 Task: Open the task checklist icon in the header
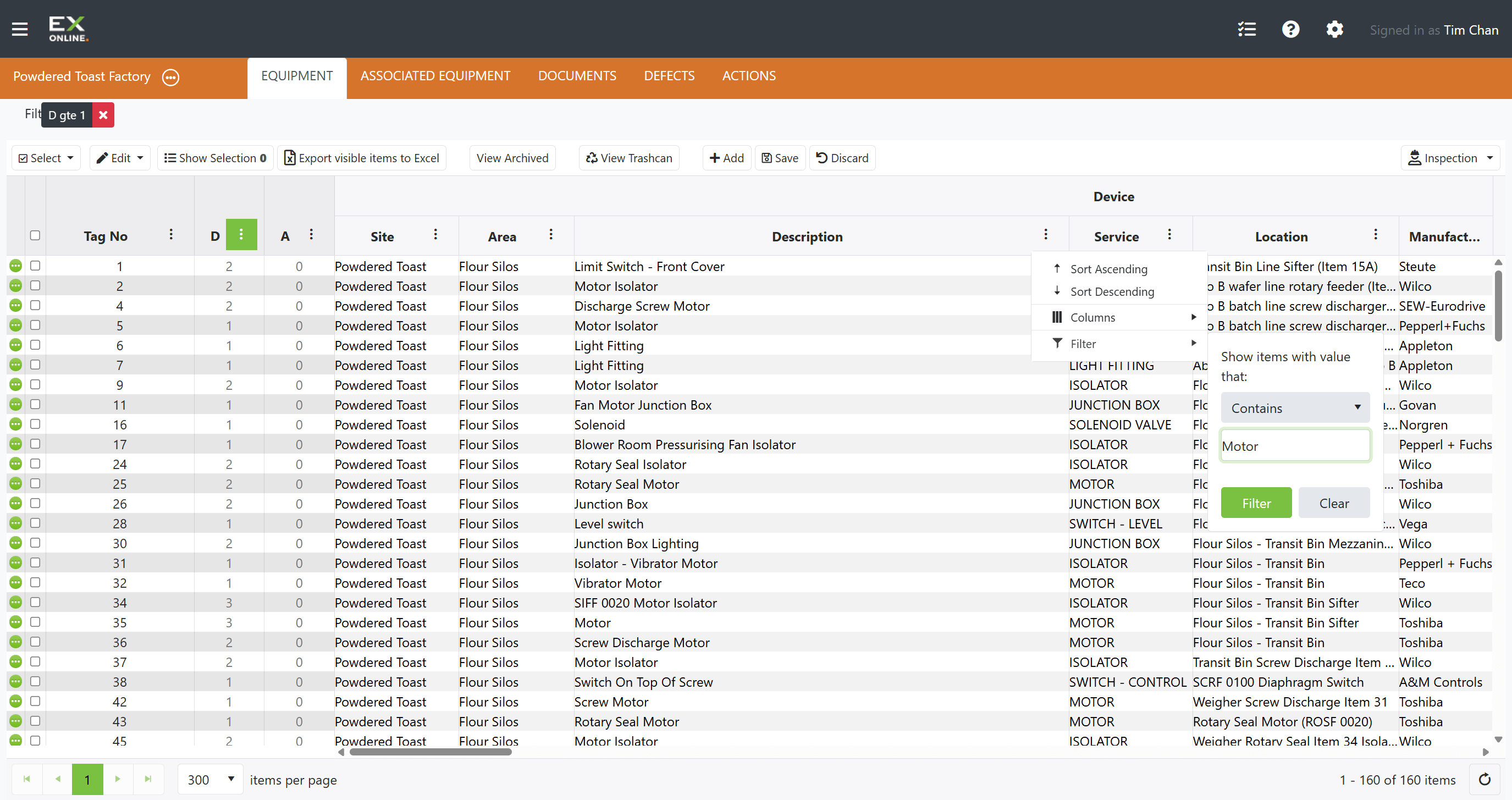tap(1246, 29)
